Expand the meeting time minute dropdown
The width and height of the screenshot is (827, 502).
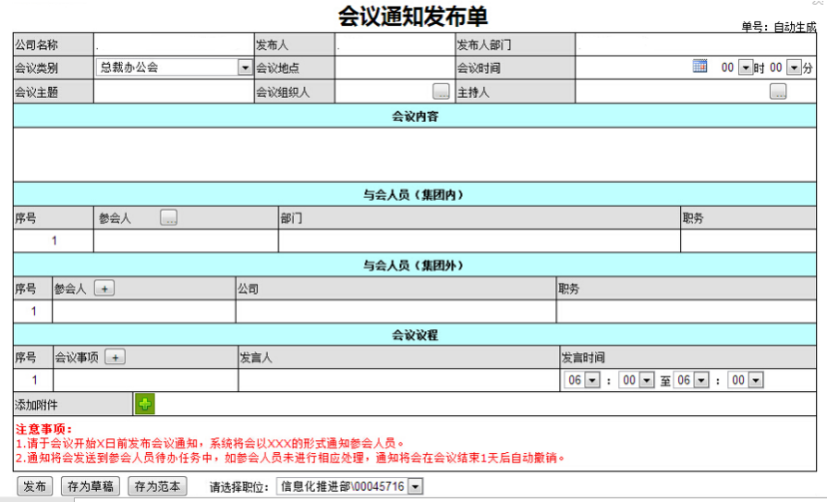point(794,68)
